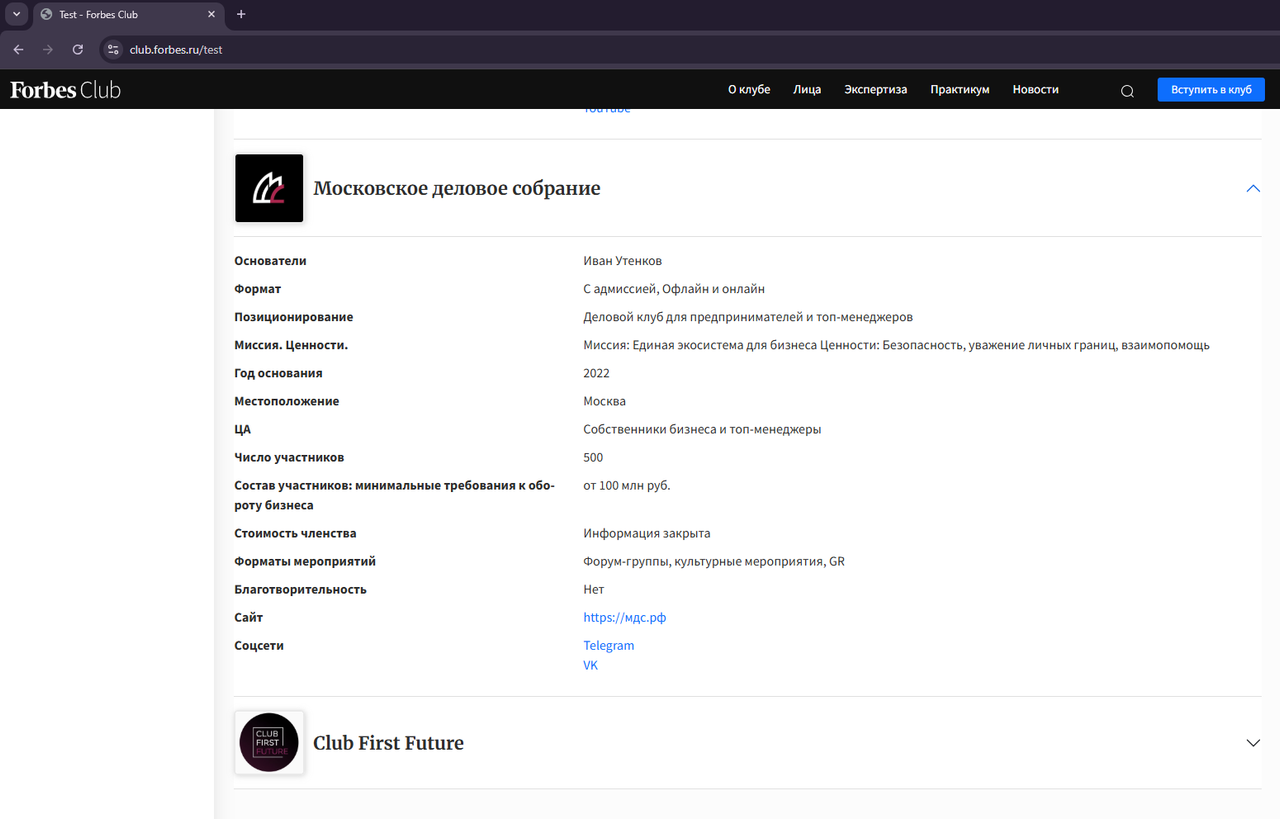Open the О клубе menu
This screenshot has width=1280, height=819.
(749, 89)
